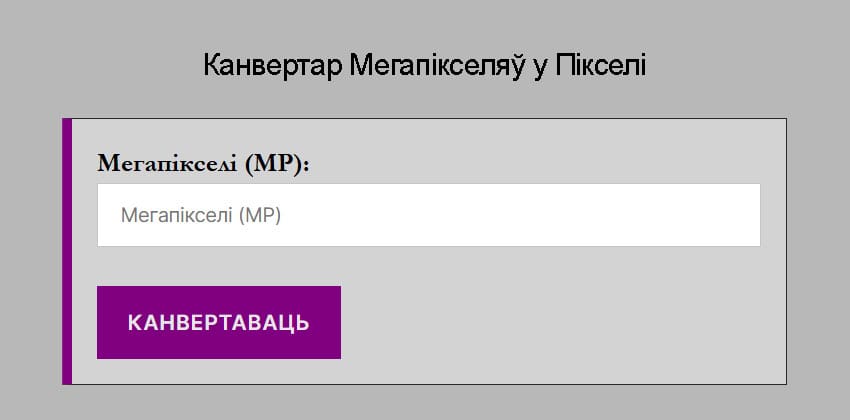Click the purple accent bar on form
Image resolution: width=850 pixels, height=420 pixels.
click(x=67, y=251)
